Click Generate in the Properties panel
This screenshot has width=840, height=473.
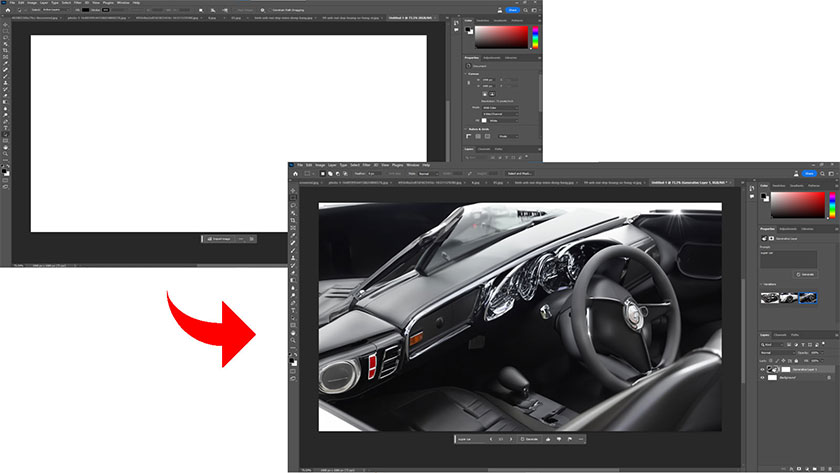pos(805,274)
